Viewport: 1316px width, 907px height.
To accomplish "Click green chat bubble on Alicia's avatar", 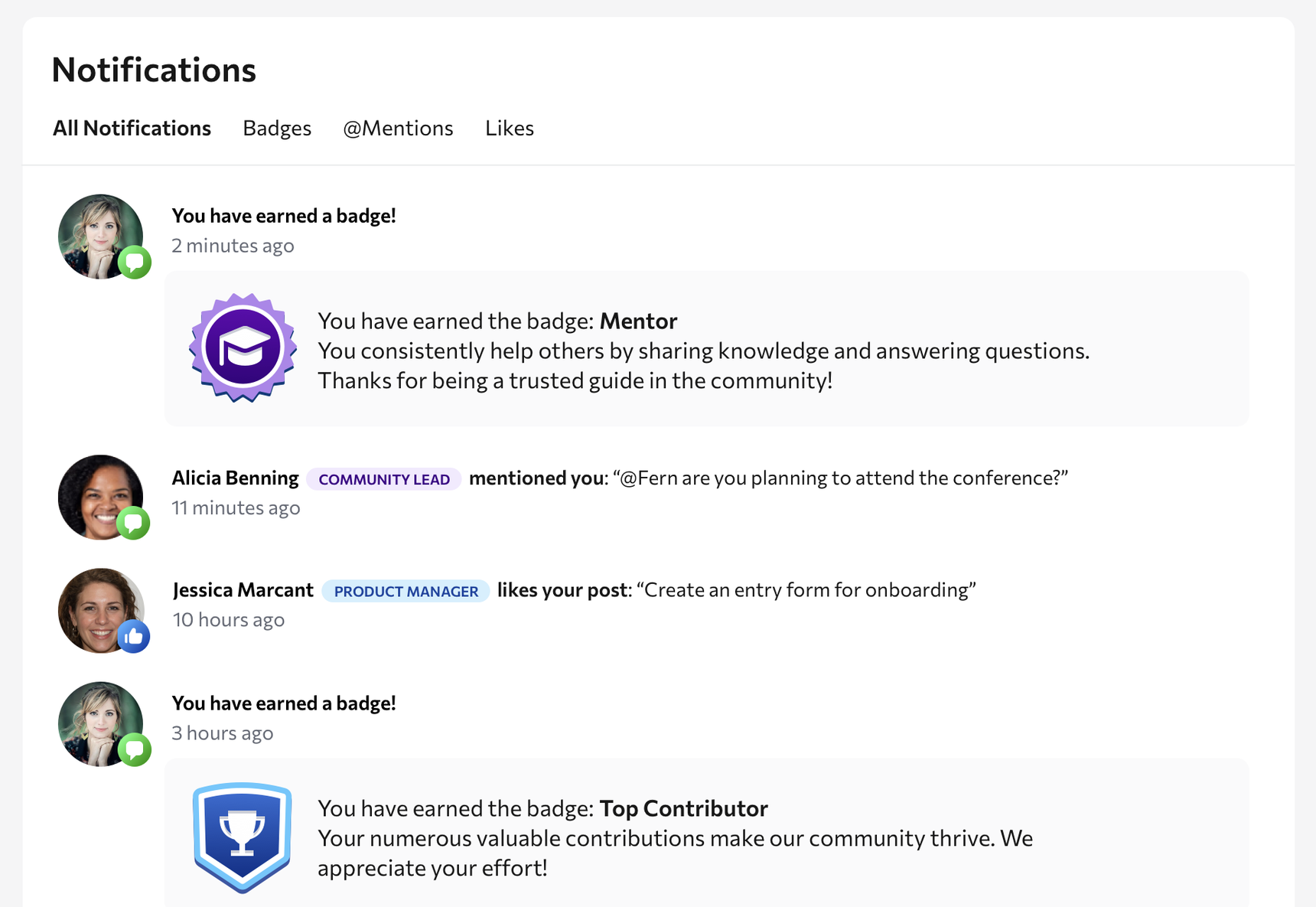I will point(134,524).
